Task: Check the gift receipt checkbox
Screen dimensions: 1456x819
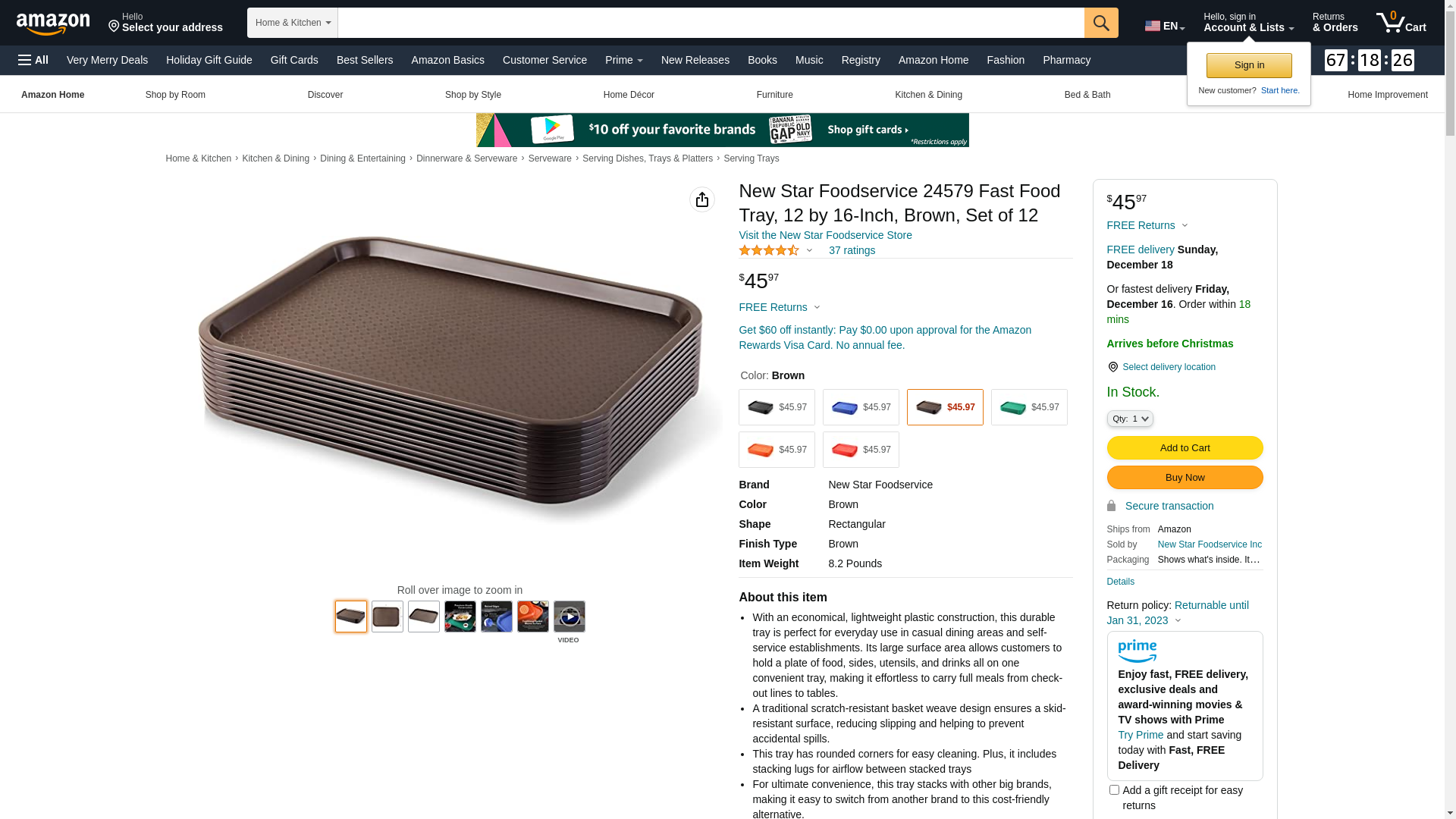Action: coord(1114,790)
